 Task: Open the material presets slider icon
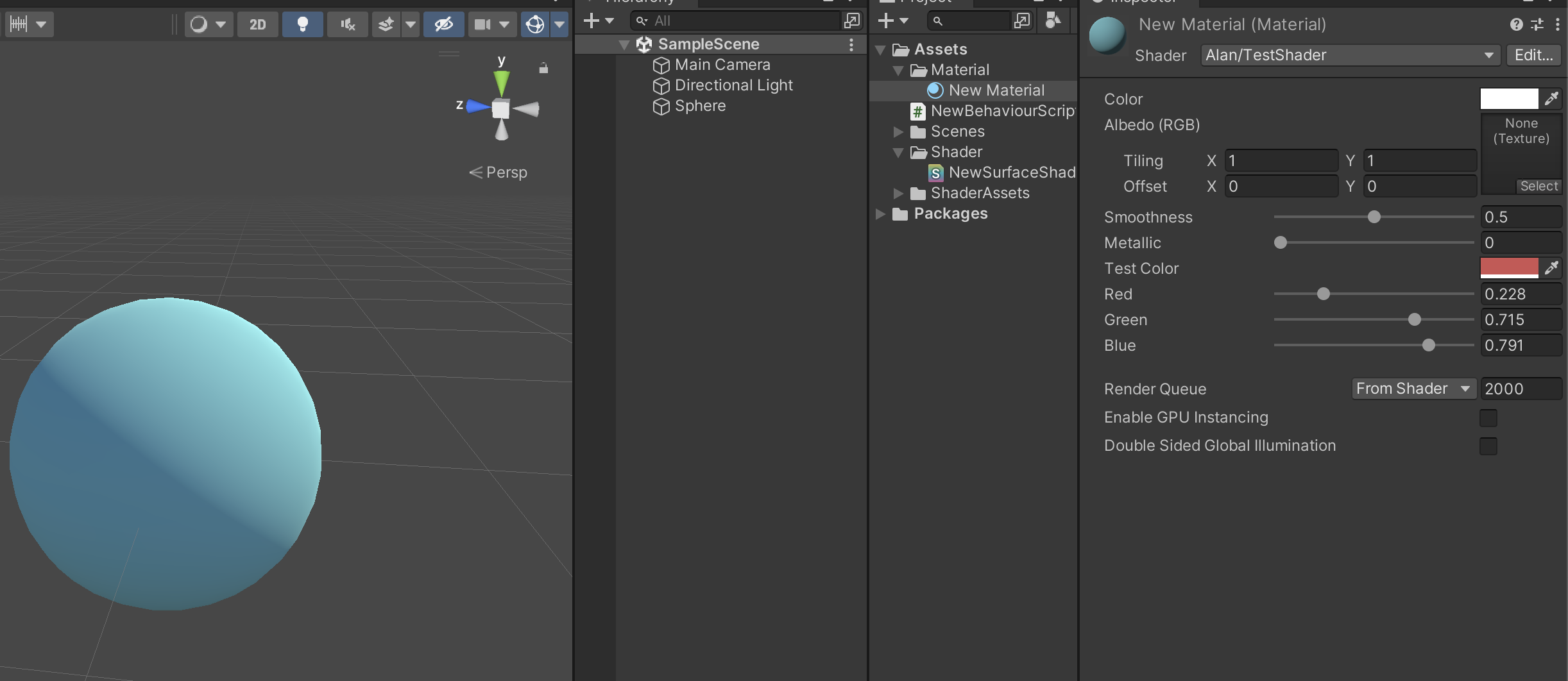[1537, 24]
